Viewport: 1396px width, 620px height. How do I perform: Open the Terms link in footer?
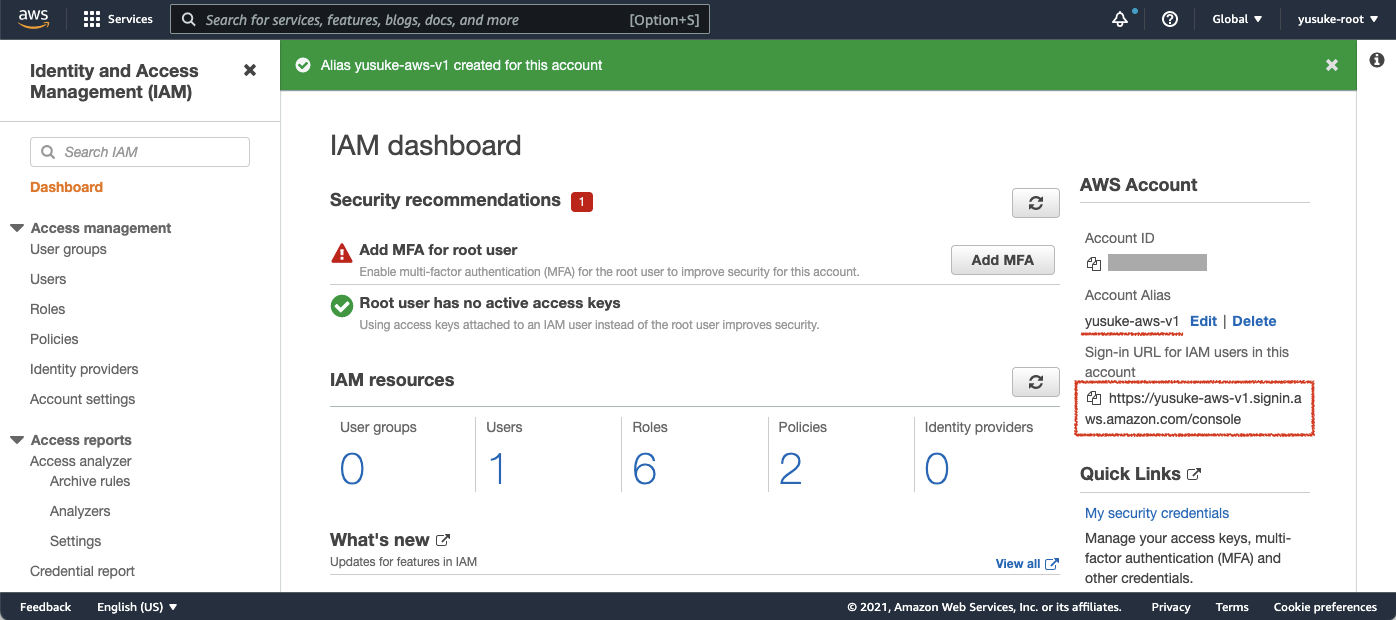(x=1232, y=607)
